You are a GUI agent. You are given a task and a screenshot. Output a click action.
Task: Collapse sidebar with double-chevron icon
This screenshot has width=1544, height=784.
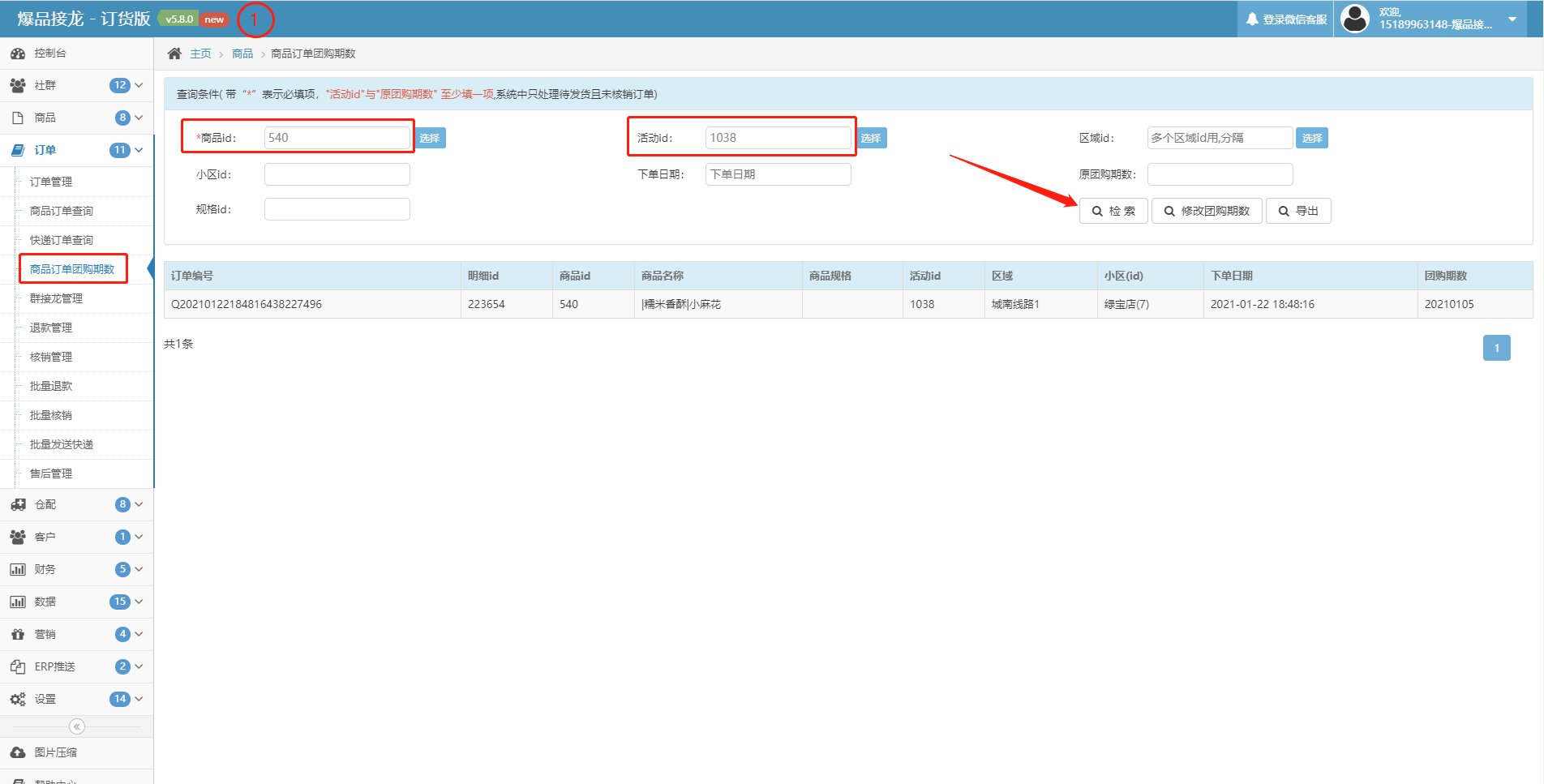coord(77,726)
